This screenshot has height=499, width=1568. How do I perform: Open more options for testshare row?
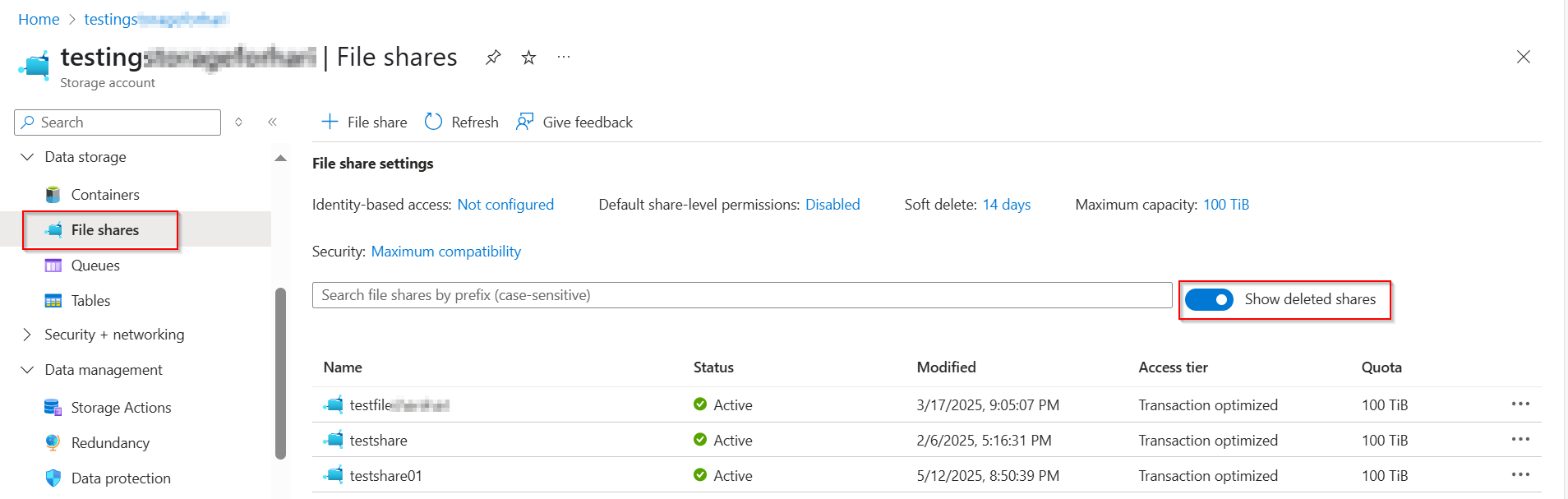1520,439
